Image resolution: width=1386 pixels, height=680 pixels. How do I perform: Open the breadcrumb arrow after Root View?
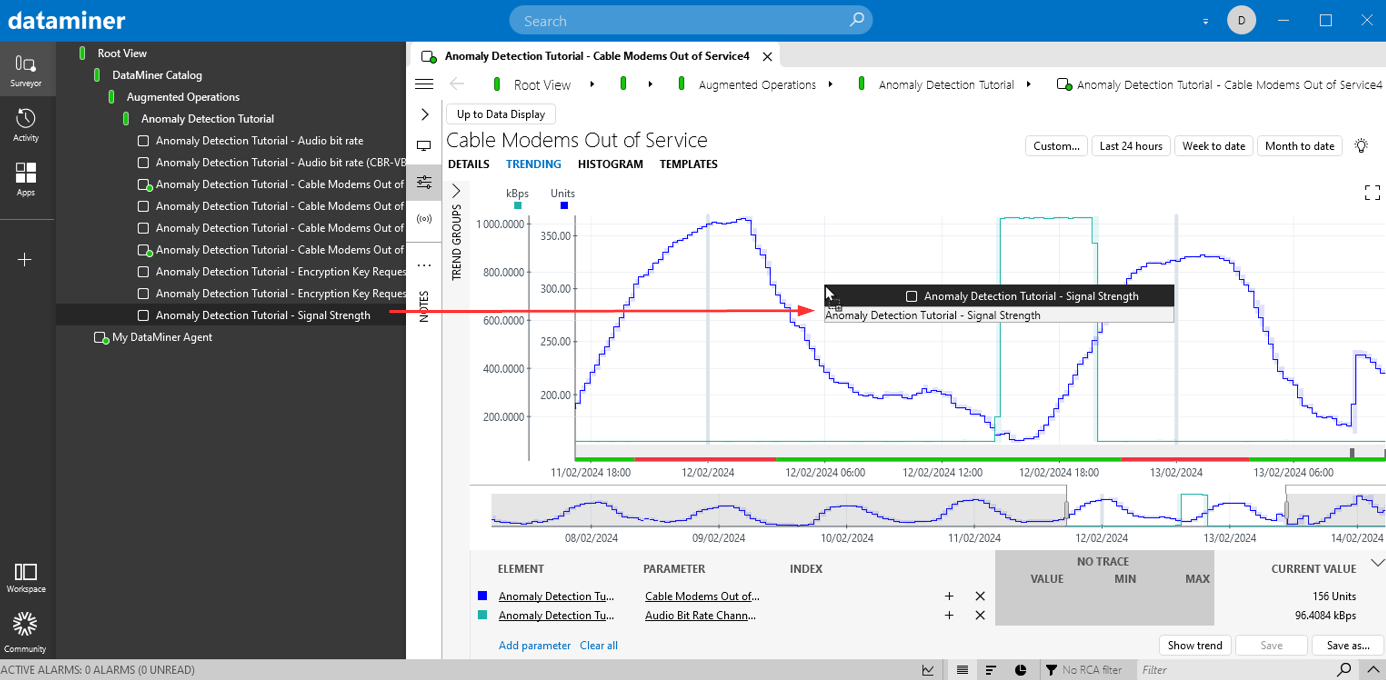coord(592,85)
